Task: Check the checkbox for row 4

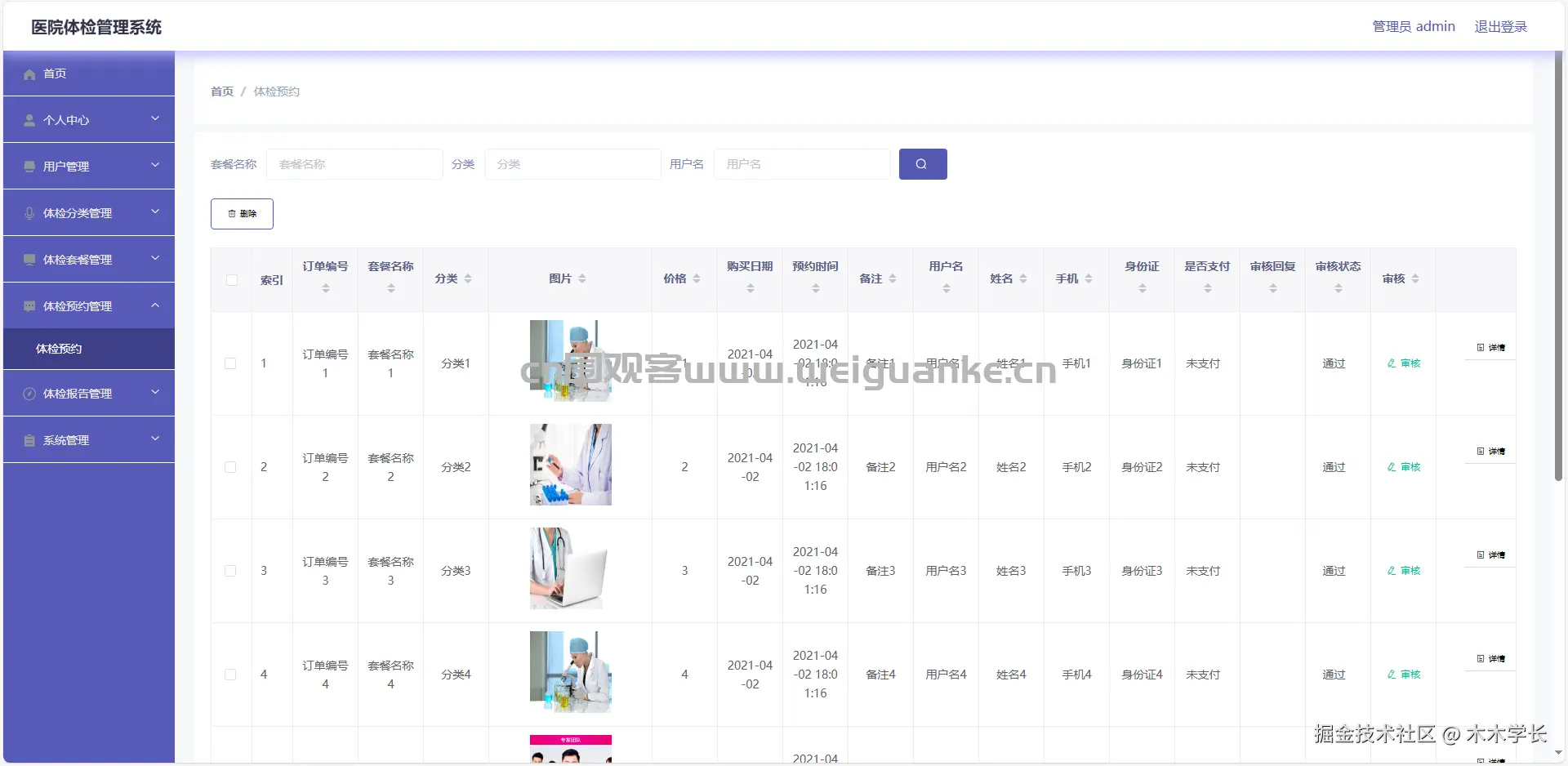Action: (x=230, y=675)
